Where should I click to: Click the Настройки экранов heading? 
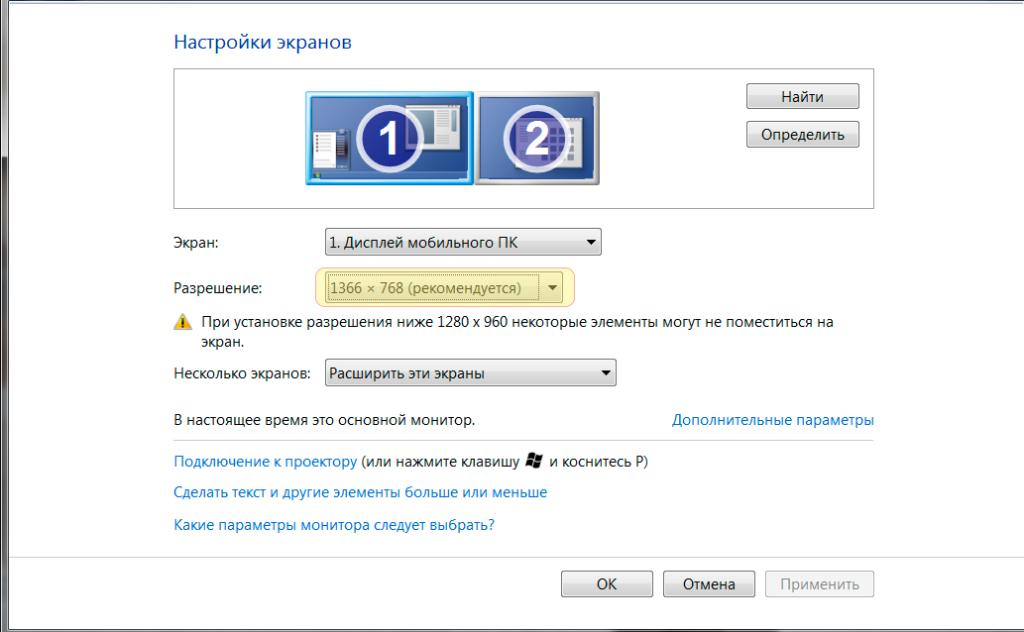(263, 42)
